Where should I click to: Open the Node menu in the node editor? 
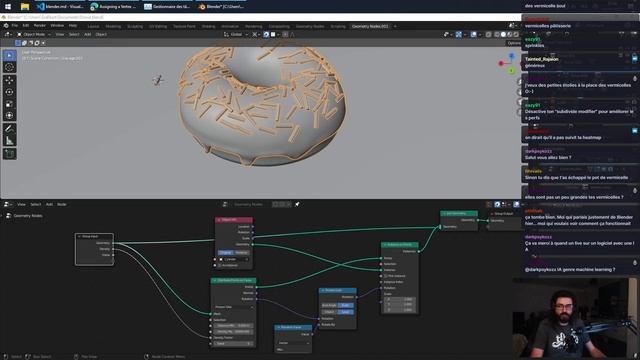tap(62, 204)
